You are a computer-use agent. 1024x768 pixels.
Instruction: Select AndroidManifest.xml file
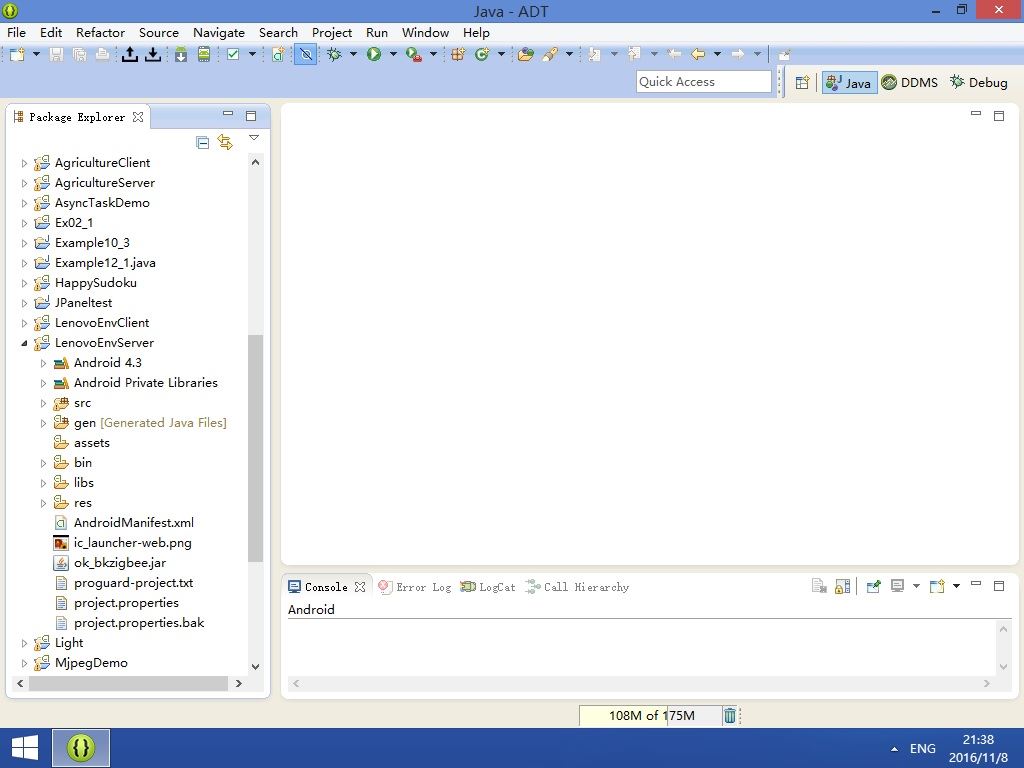(133, 522)
